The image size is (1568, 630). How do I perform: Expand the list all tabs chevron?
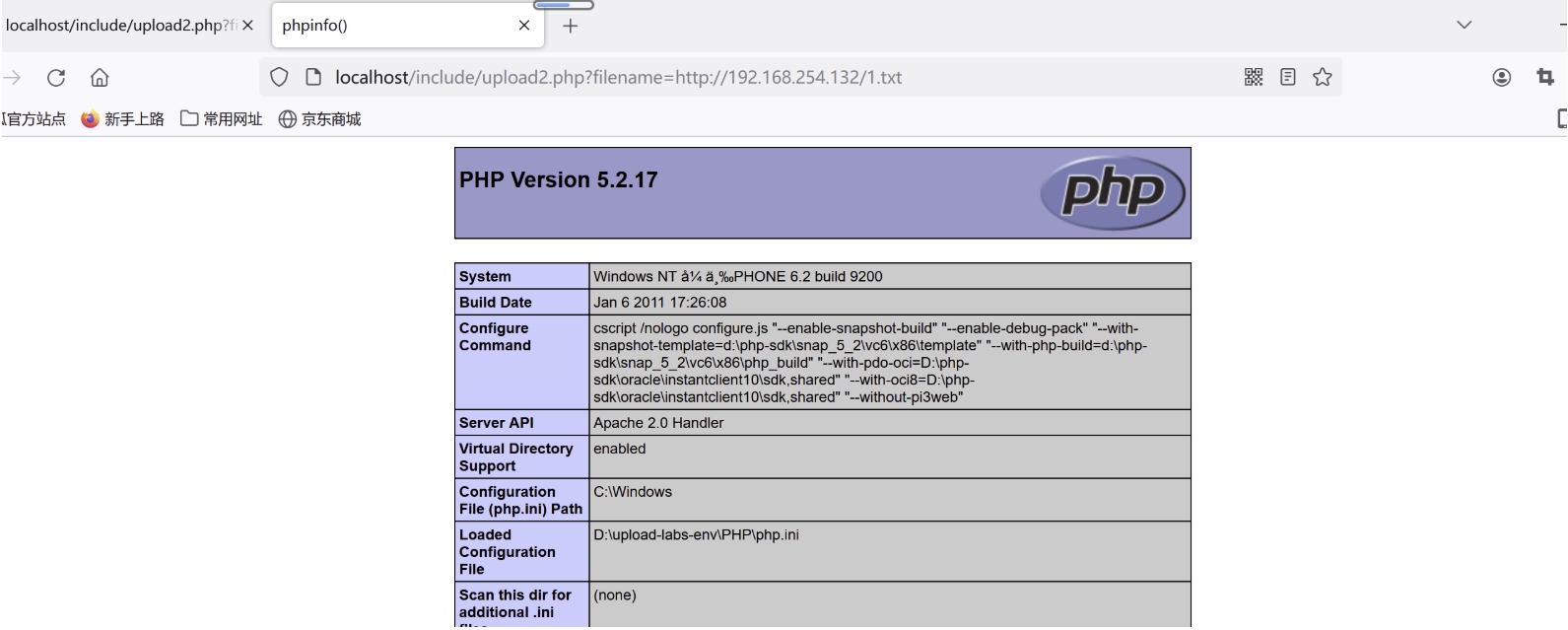(1465, 25)
